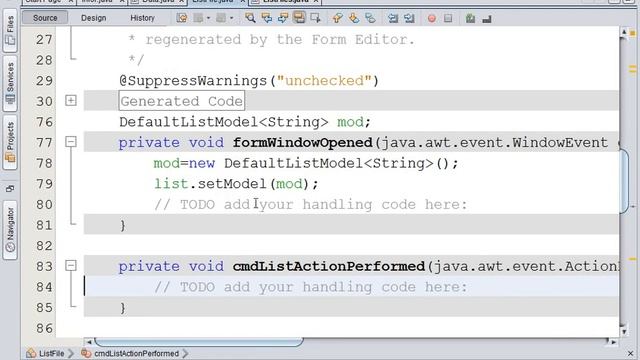Find the previous occurrence icon

pos(267,18)
